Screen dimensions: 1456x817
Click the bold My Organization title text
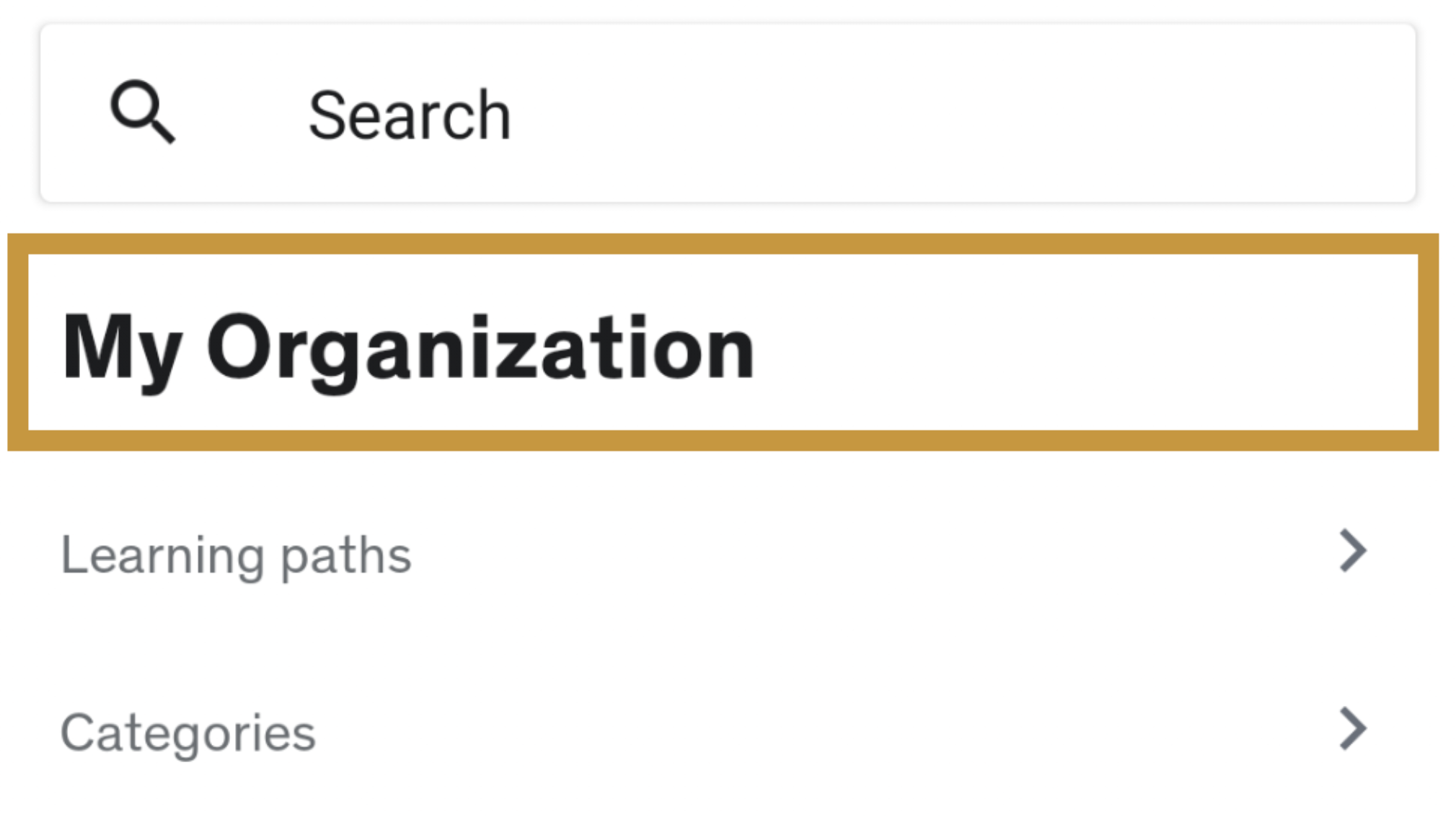(408, 348)
